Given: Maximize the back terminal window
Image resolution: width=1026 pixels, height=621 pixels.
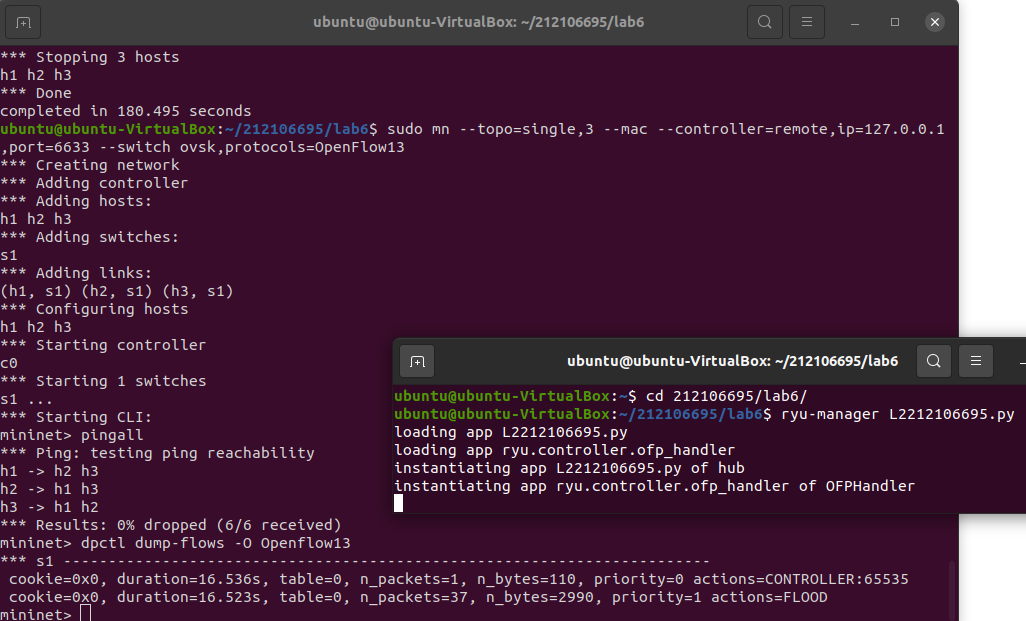Looking at the screenshot, I should tap(894, 22).
